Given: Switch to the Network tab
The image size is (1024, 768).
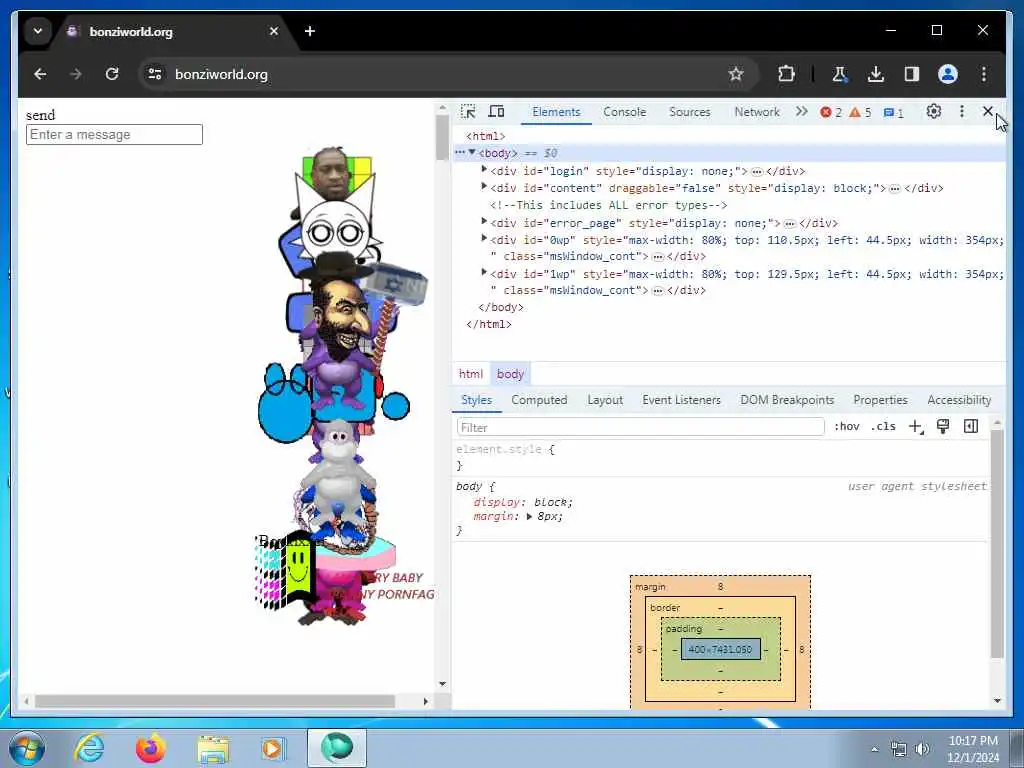Looking at the screenshot, I should click(x=757, y=112).
